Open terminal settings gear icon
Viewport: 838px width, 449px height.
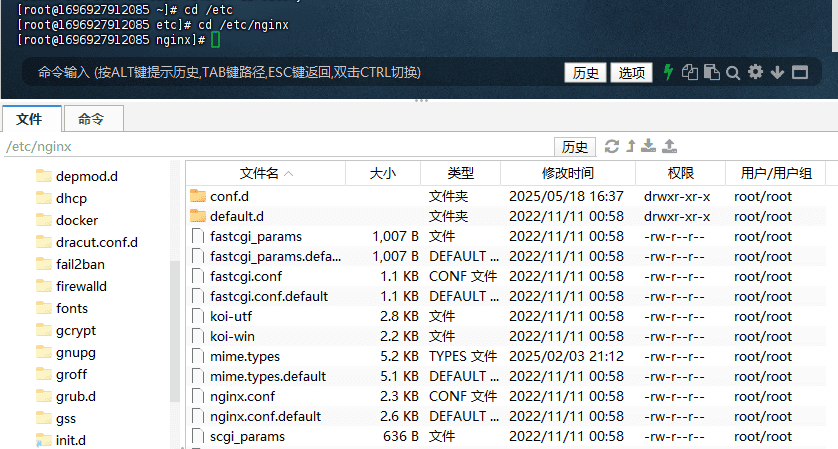click(755, 72)
